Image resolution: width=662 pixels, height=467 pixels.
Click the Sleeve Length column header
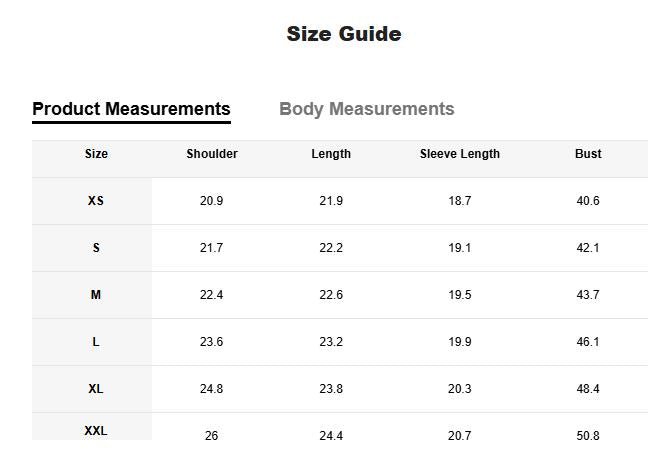click(x=460, y=154)
